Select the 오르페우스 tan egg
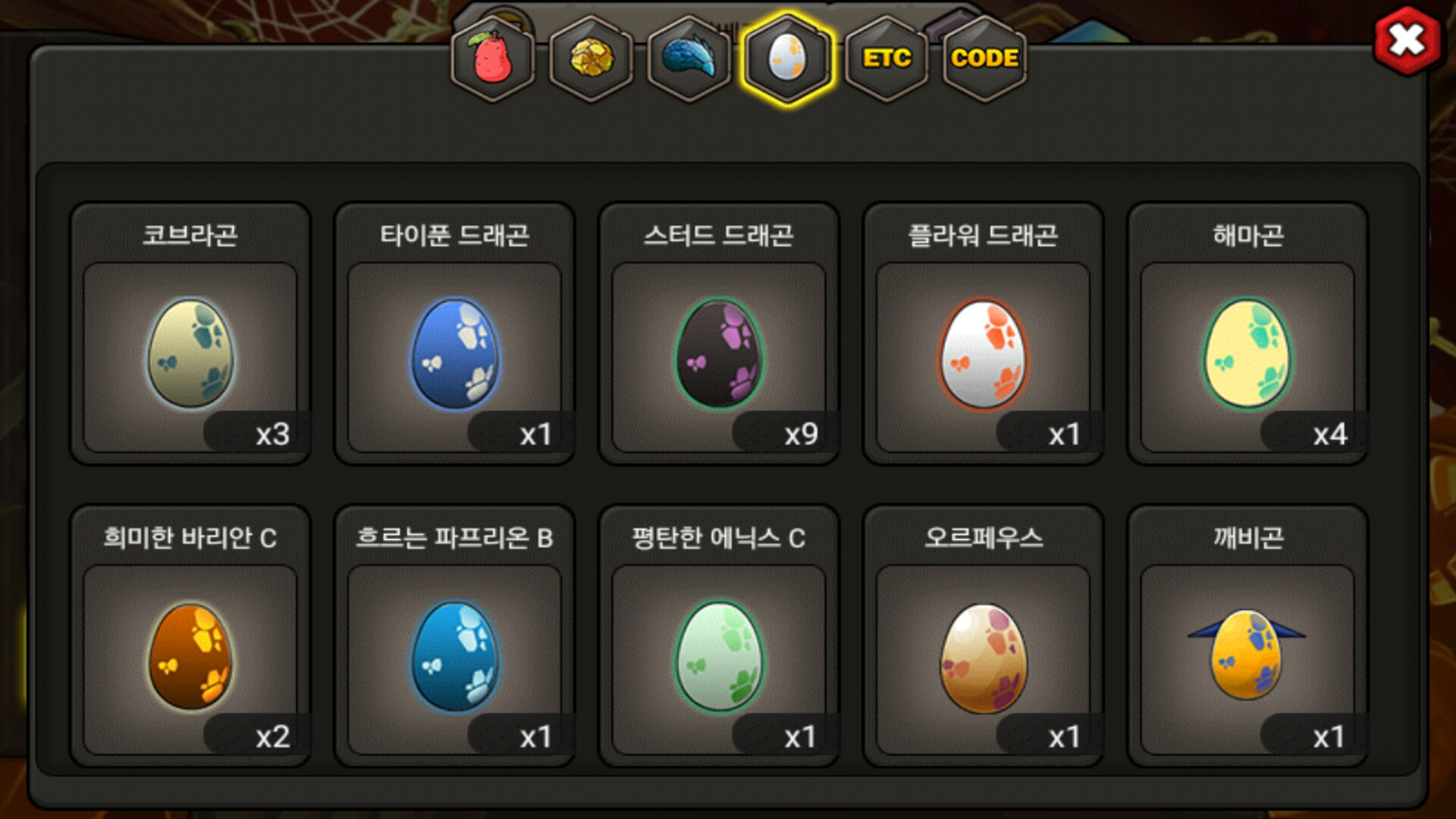The width and height of the screenshot is (1456, 819). click(984, 658)
